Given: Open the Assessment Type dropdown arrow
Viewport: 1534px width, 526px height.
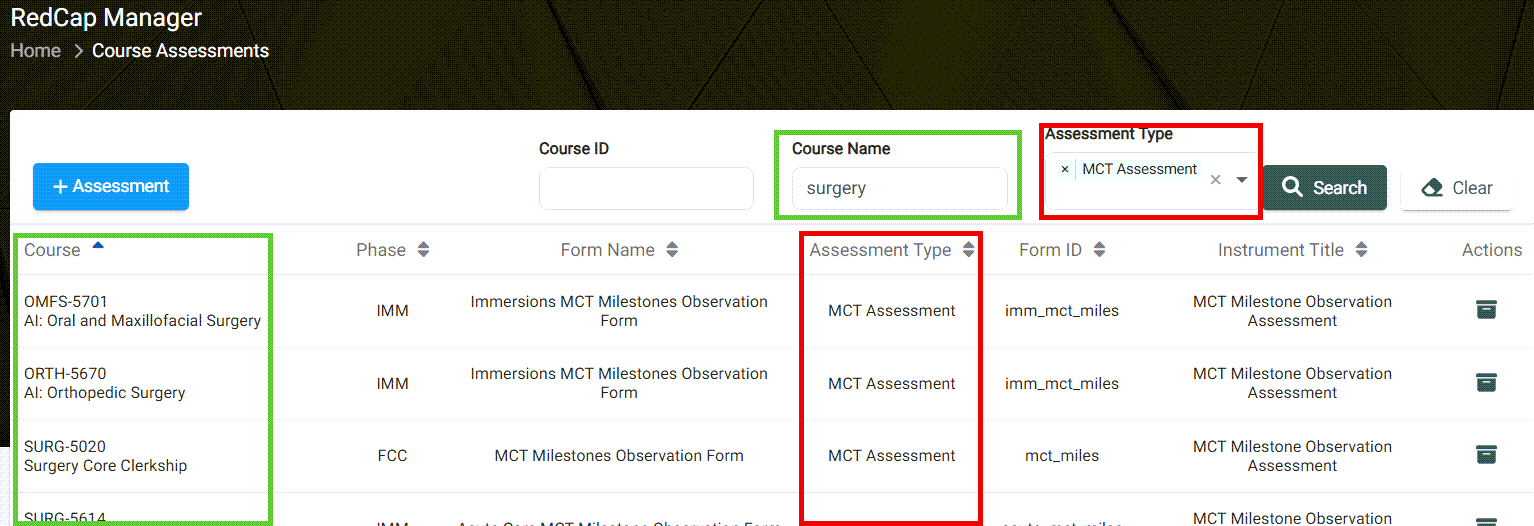Looking at the screenshot, I should point(1241,180).
